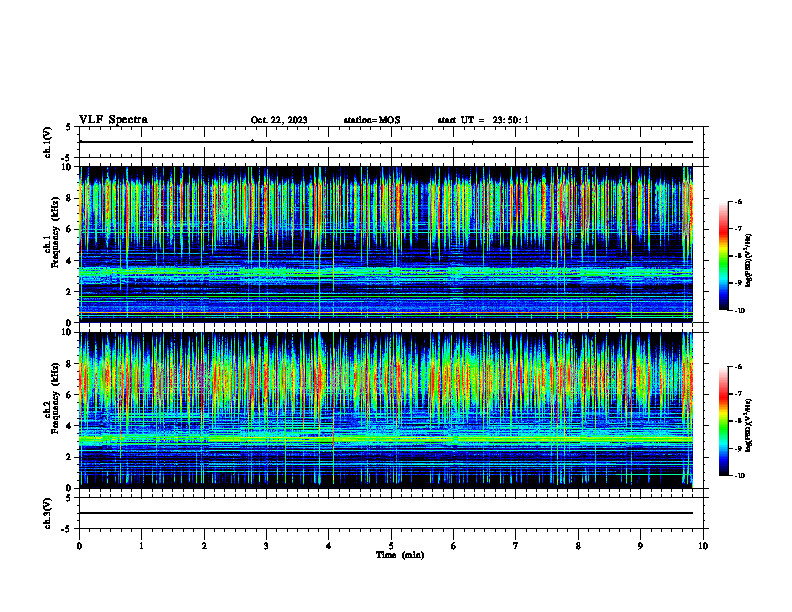Click the ch.2 spectrogram panel
Screen dimensions: 792x612
point(386,410)
